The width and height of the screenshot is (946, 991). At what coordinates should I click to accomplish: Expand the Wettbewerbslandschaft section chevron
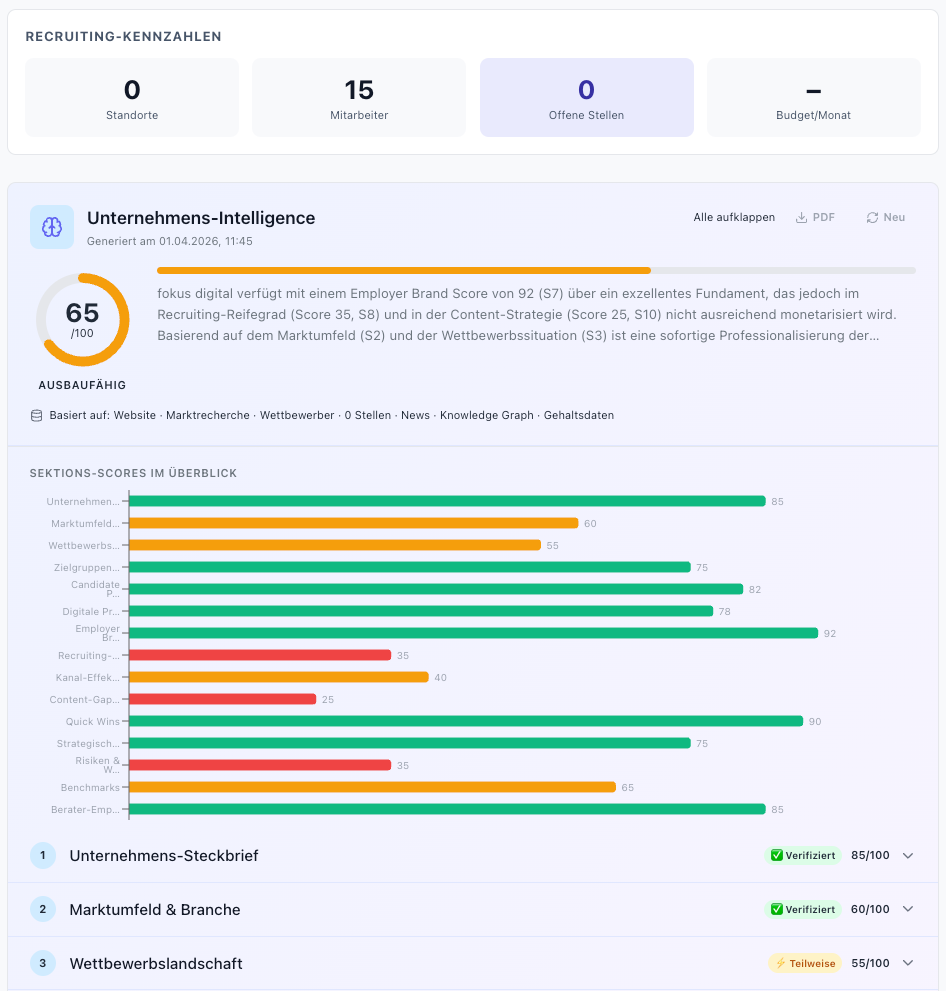[908, 964]
